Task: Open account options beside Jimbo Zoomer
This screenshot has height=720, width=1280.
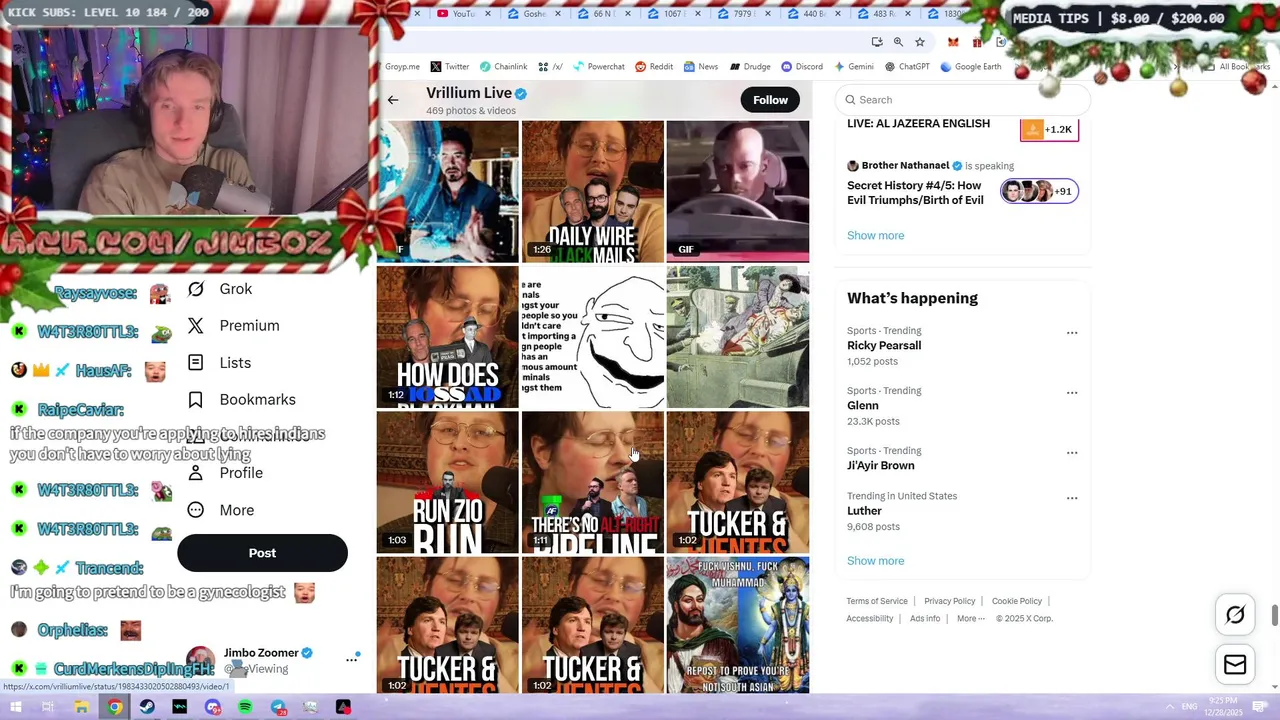Action: 351,659
